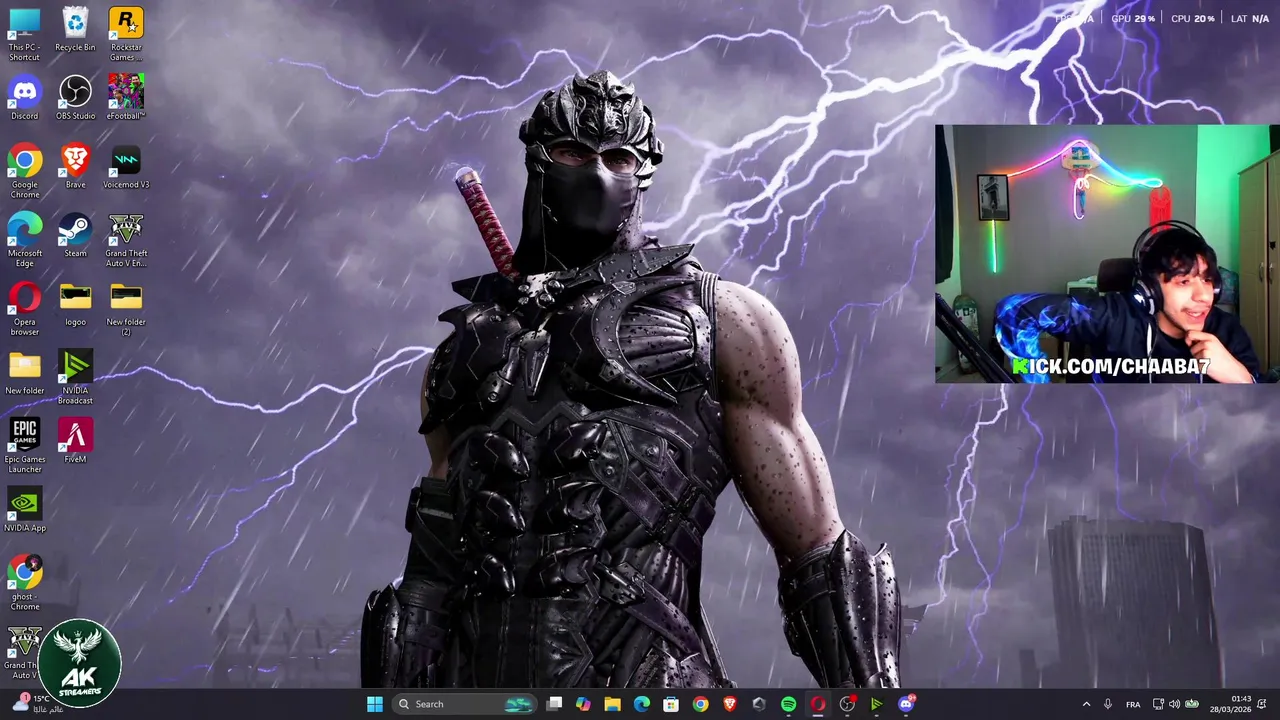Image resolution: width=1280 pixels, height=720 pixels.
Task: Click the taskbar Search box
Action: (x=465, y=704)
